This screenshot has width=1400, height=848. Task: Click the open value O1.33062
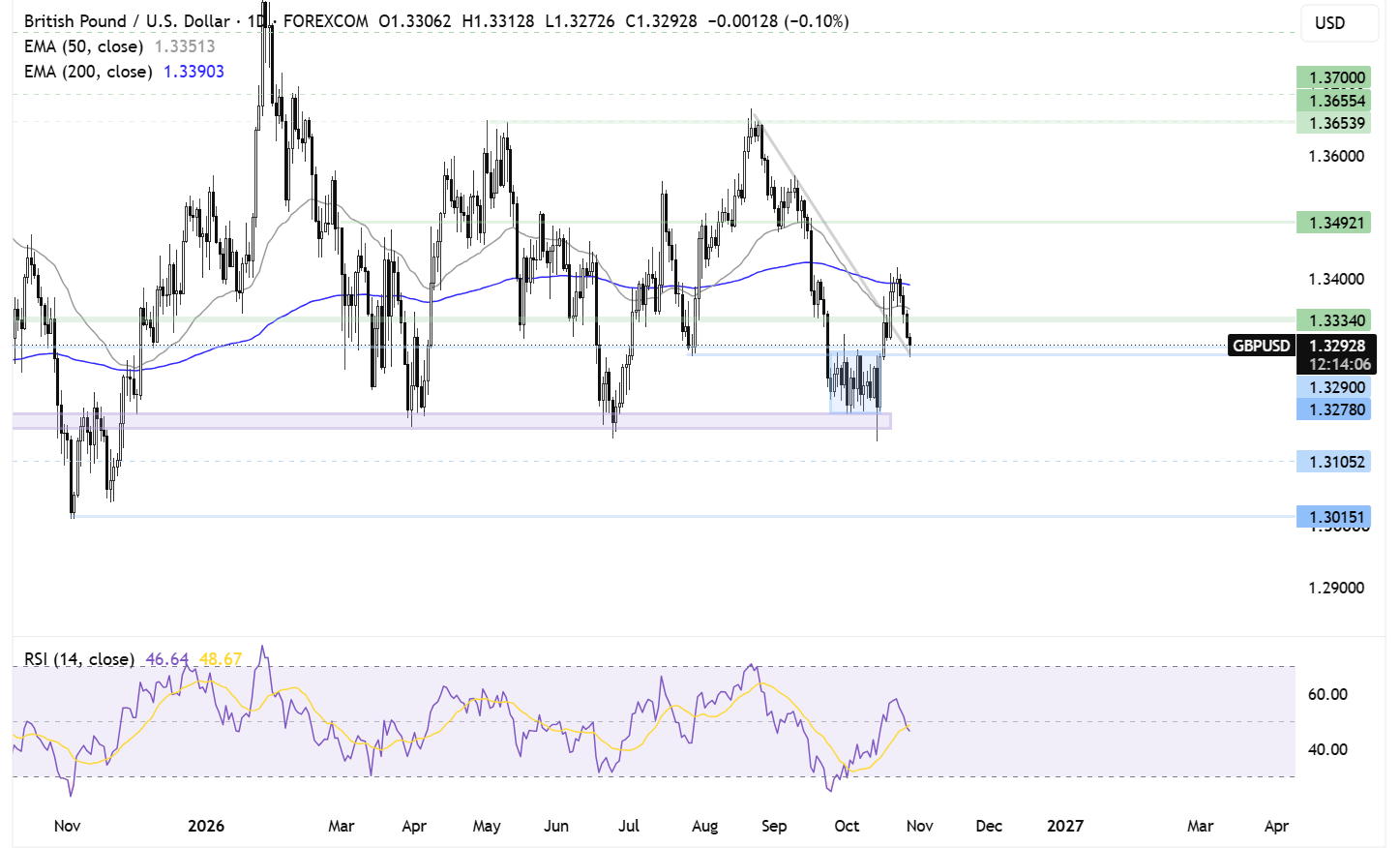[415, 20]
